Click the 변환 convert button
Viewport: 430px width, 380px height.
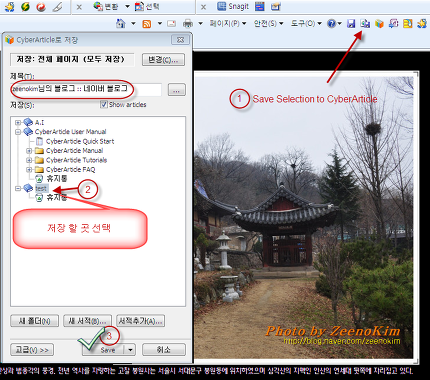coord(106,6)
